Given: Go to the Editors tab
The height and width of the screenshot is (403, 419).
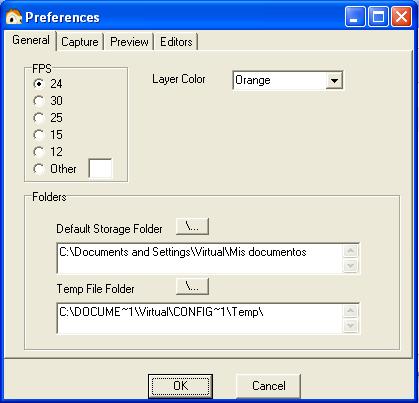Looking at the screenshot, I should coord(176,42).
